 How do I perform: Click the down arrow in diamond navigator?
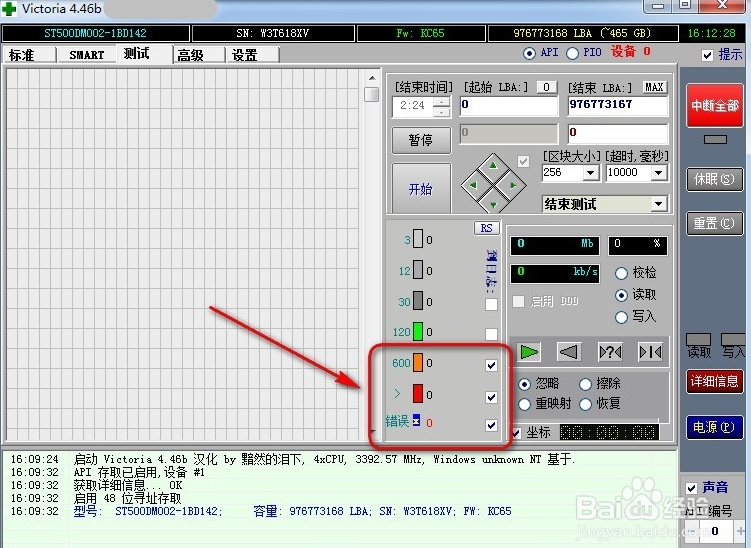(493, 205)
